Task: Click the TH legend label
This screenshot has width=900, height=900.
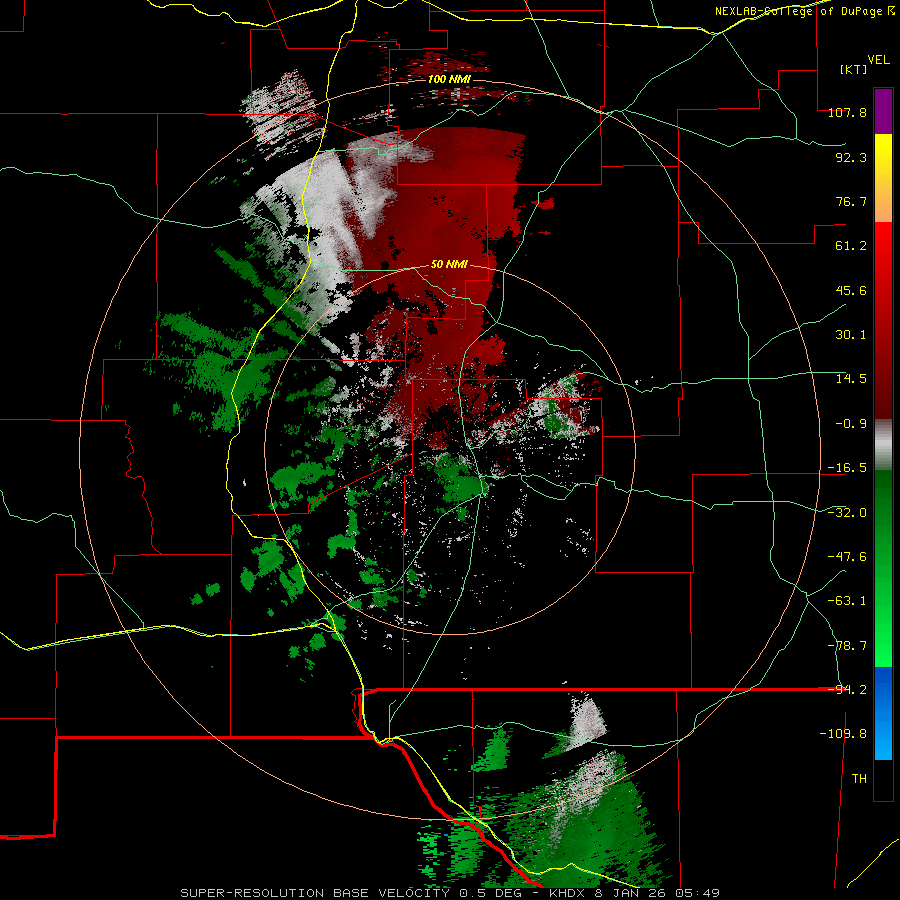Action: (859, 779)
